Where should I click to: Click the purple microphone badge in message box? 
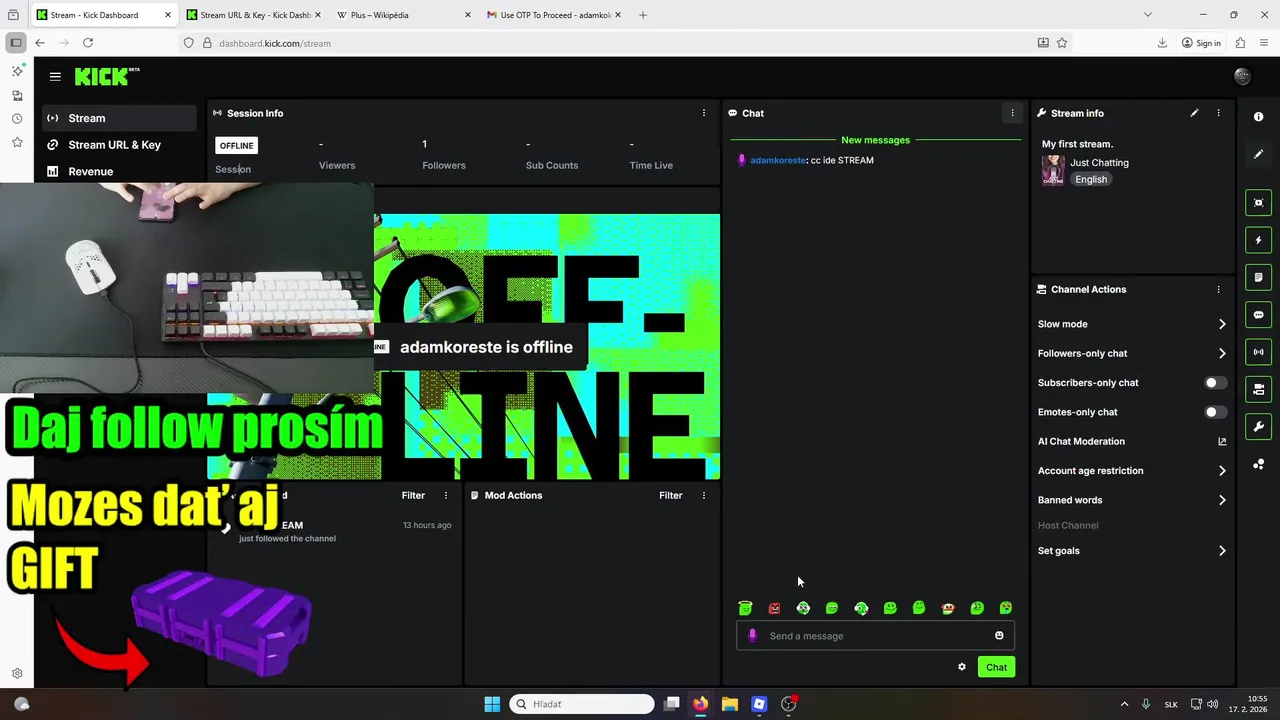753,636
